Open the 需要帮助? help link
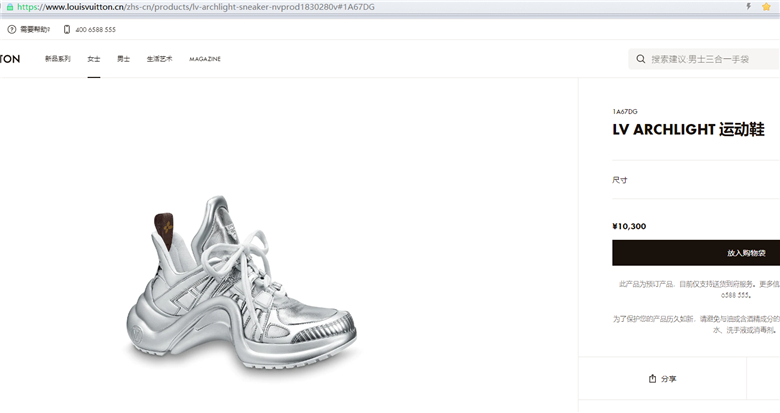The height and width of the screenshot is (413, 780). pyautogui.click(x=35, y=30)
